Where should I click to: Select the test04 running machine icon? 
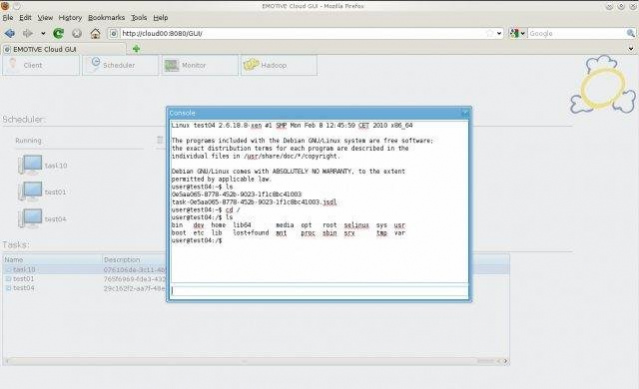click(x=31, y=218)
